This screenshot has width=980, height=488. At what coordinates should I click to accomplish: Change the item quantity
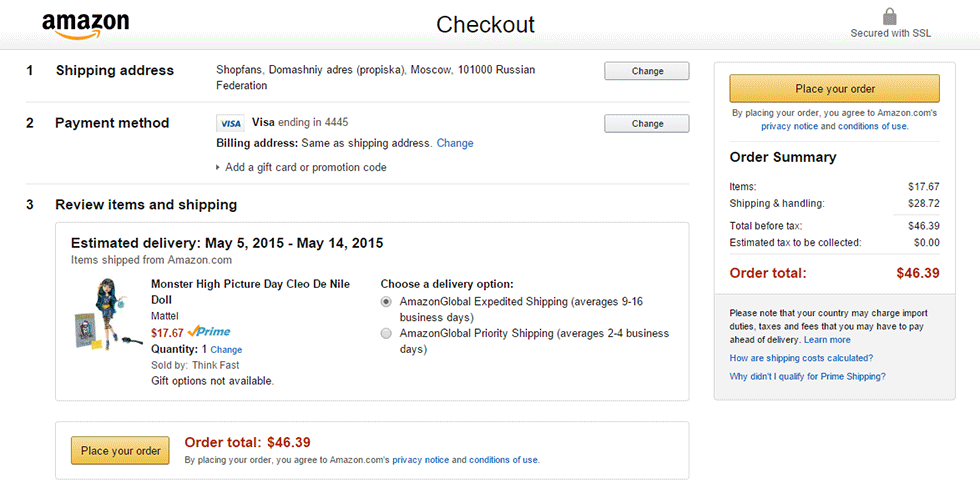pos(226,350)
